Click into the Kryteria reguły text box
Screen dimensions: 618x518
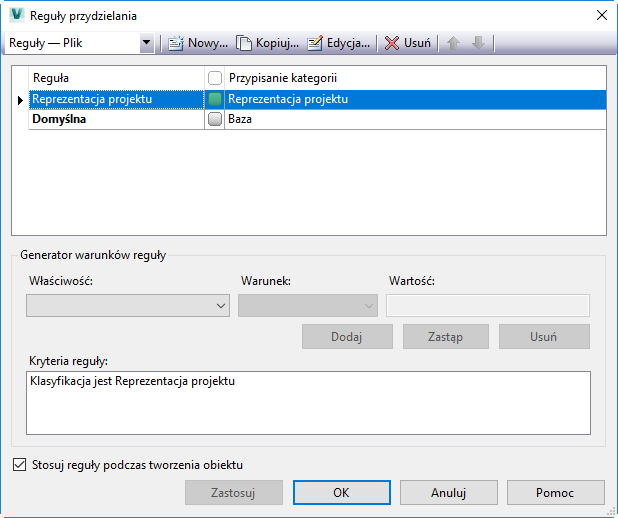pos(308,403)
